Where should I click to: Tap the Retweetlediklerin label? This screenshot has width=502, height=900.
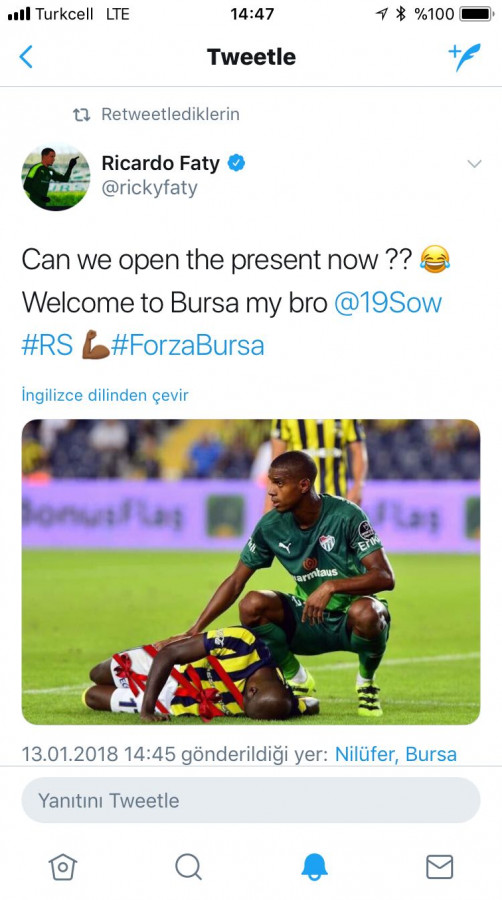click(x=170, y=114)
